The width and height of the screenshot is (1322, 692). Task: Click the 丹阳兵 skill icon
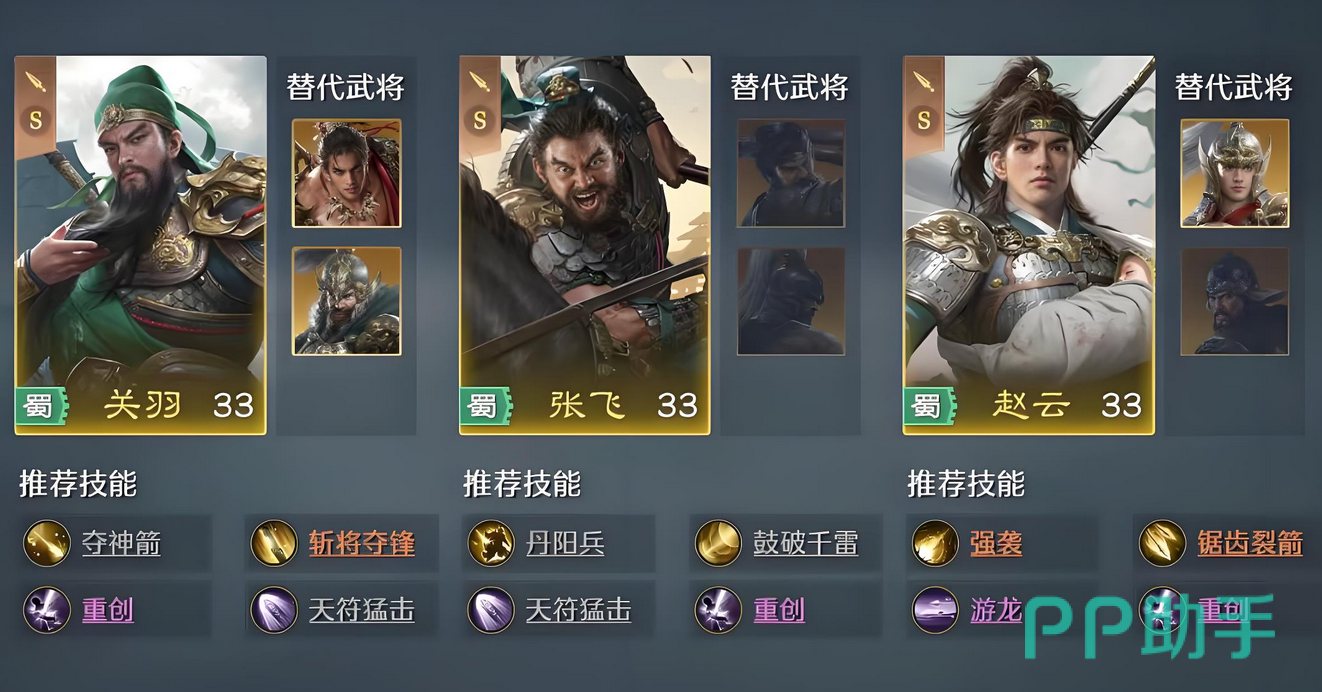click(x=491, y=543)
